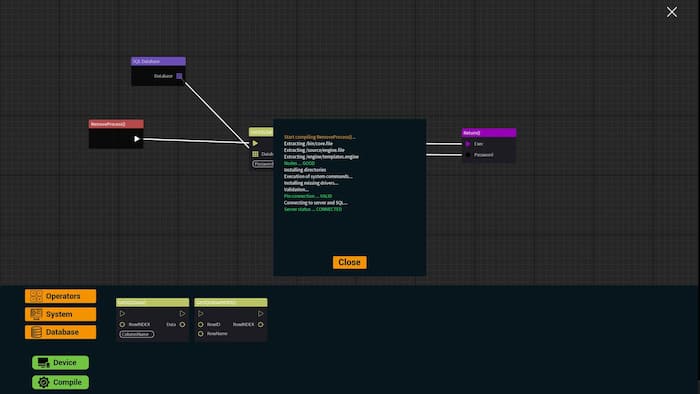Screen dimensions: 700x394
Task: Select the RemoveProcess() red node header
Action: 116,124
